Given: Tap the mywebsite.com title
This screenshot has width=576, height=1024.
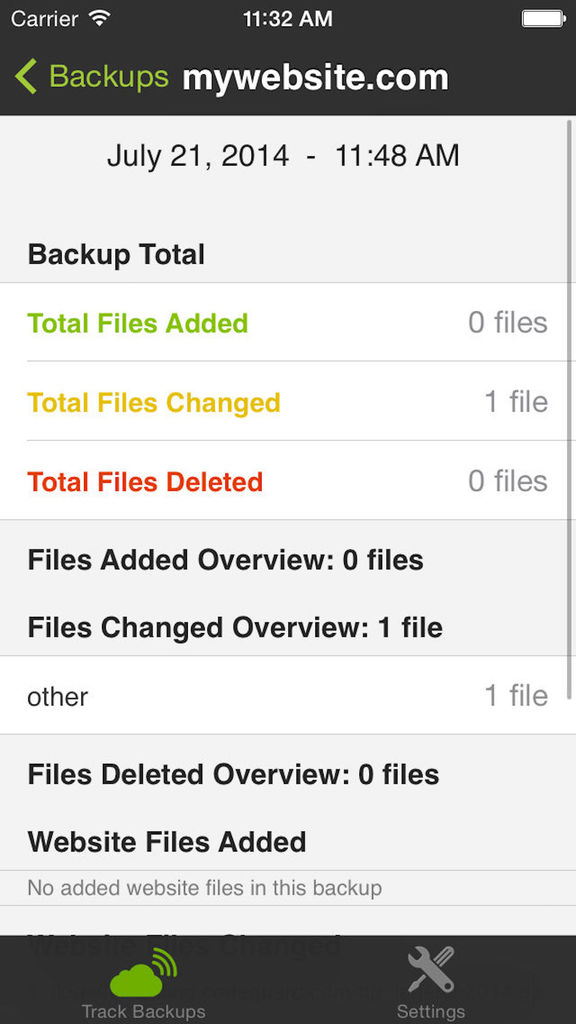Looking at the screenshot, I should pos(315,78).
